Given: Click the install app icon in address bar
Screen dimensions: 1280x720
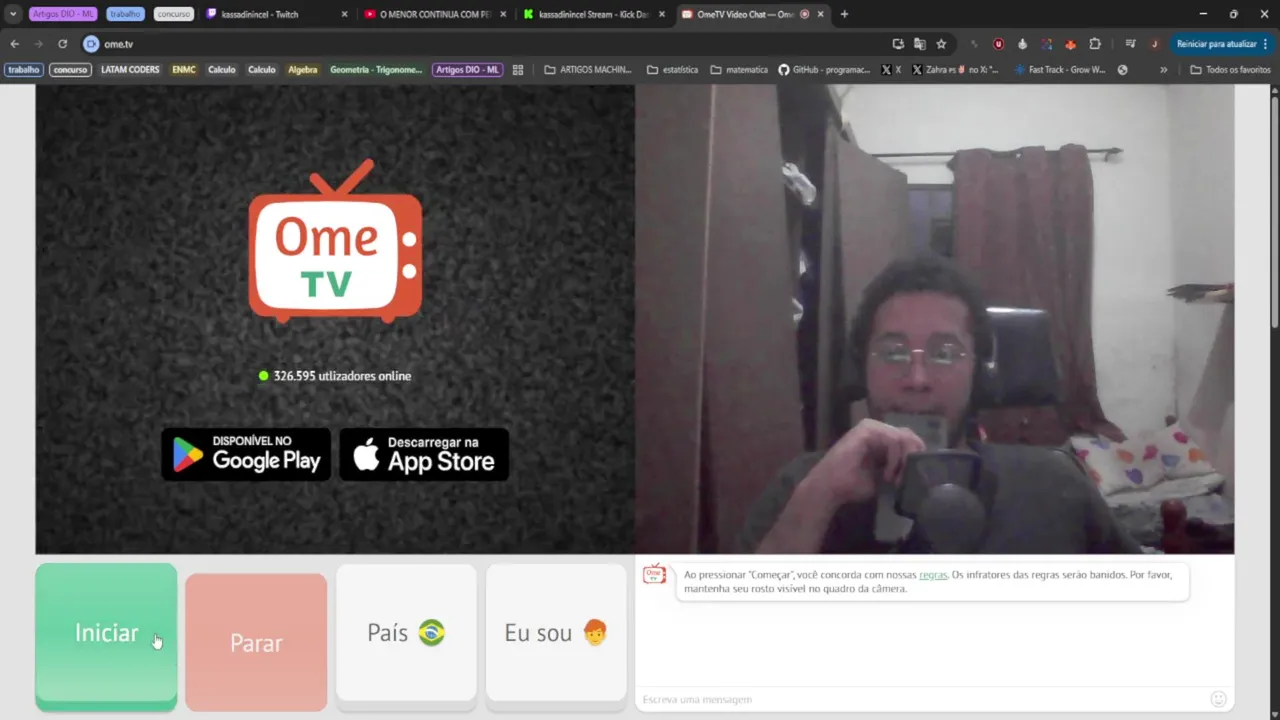Looking at the screenshot, I should tap(897, 44).
